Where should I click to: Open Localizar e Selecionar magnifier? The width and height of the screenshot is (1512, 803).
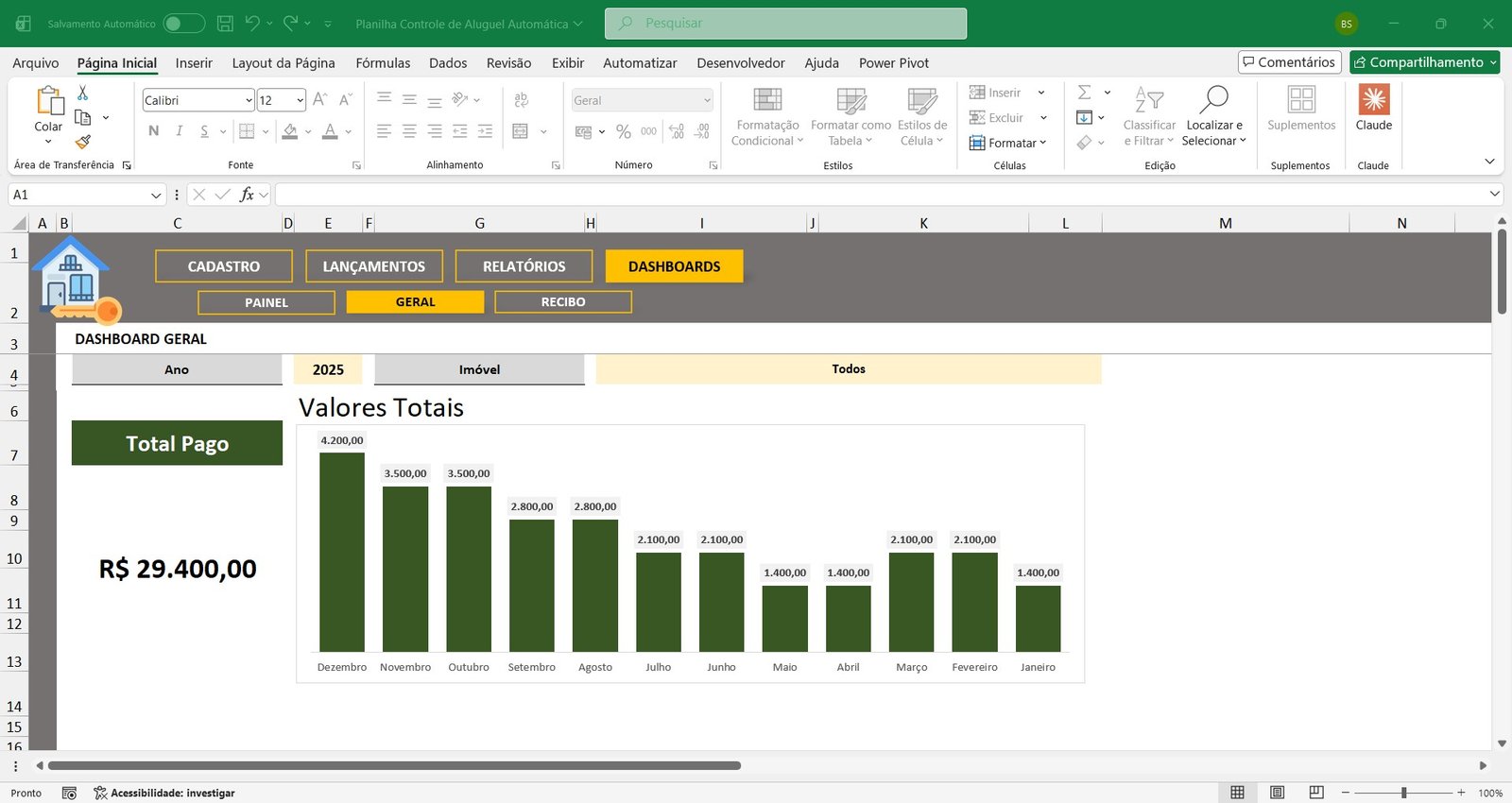[1214, 117]
